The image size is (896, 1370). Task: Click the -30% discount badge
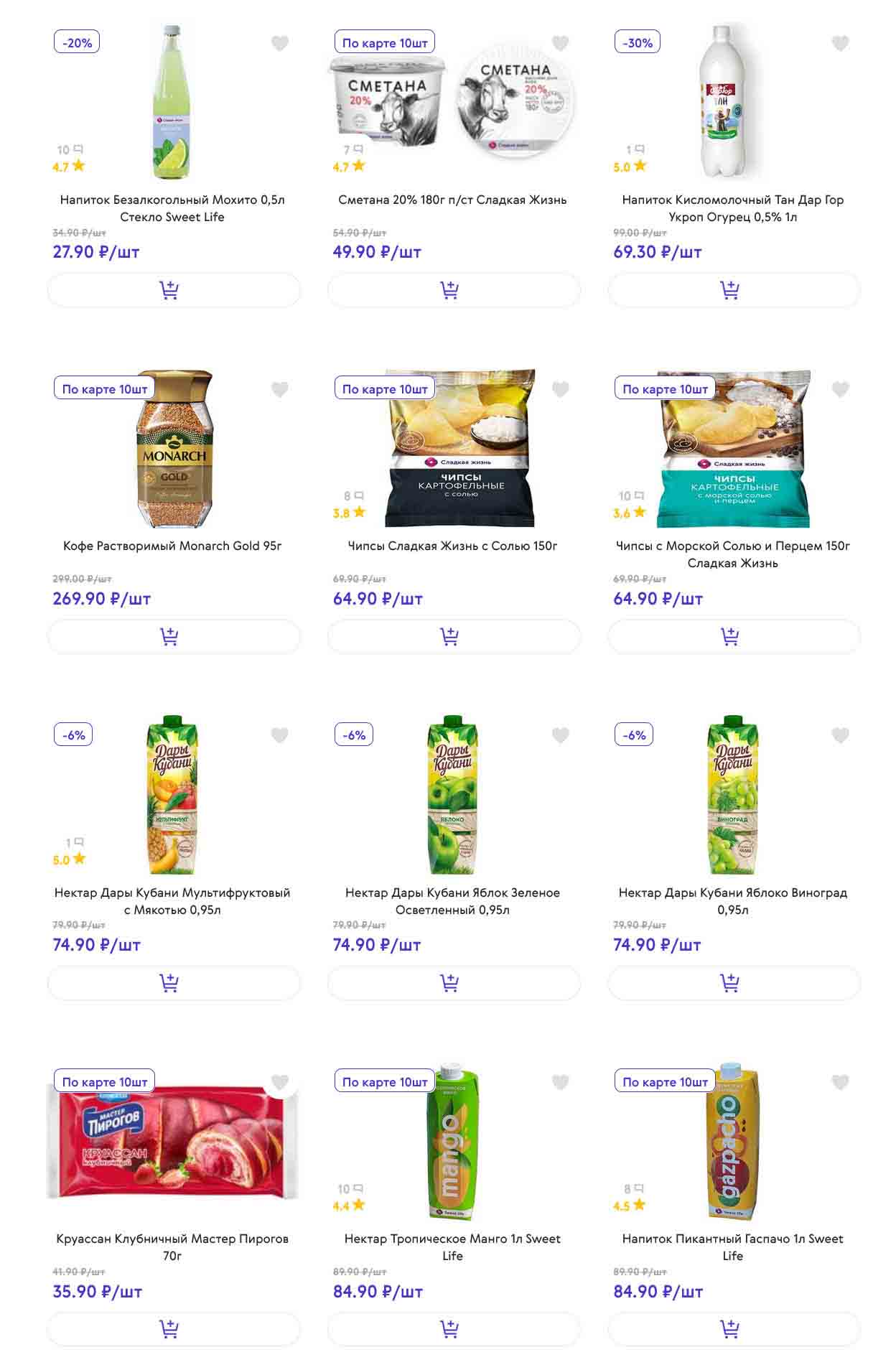638,42
